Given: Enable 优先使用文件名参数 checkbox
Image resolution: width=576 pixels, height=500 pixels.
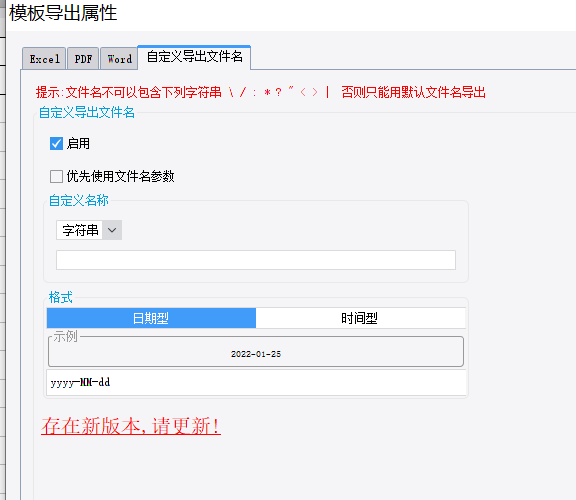Looking at the screenshot, I should pos(57,176).
